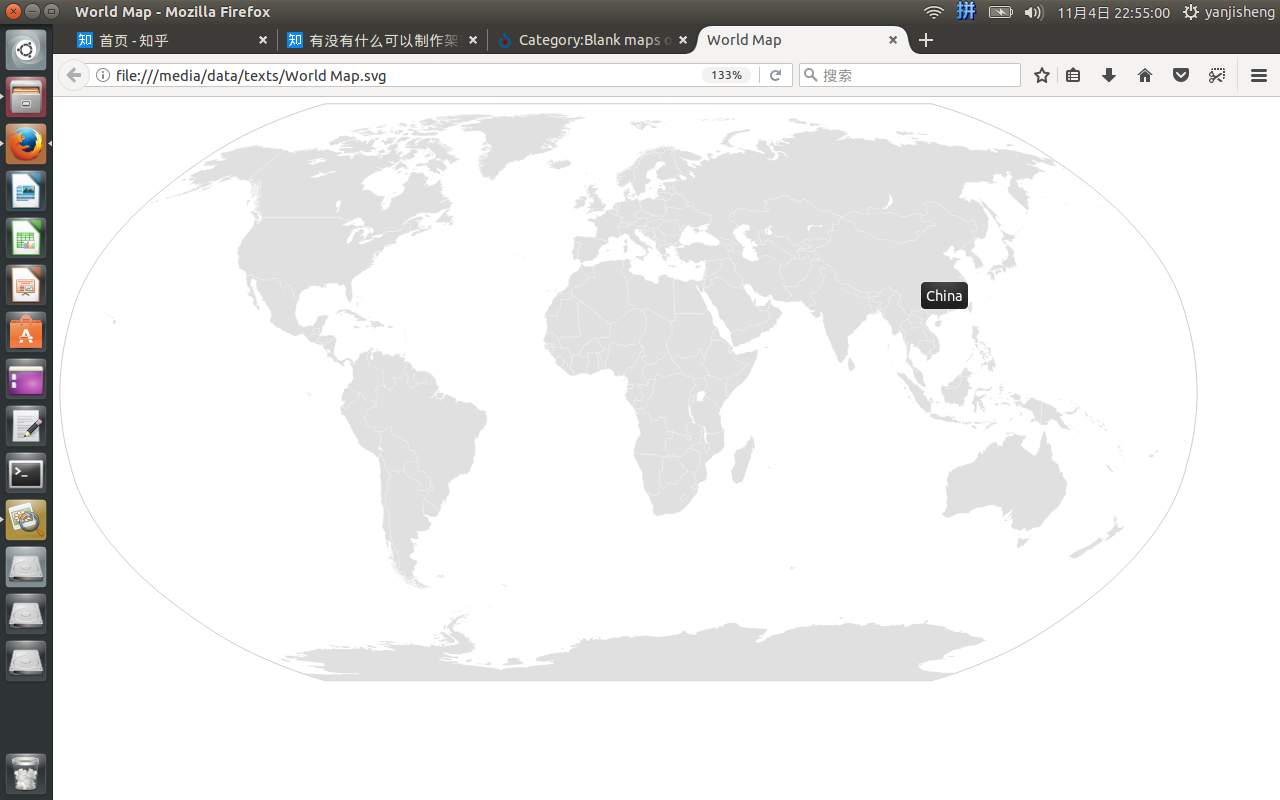1280x800 pixels.
Task: Show site information via the info icon
Action: 102,75
